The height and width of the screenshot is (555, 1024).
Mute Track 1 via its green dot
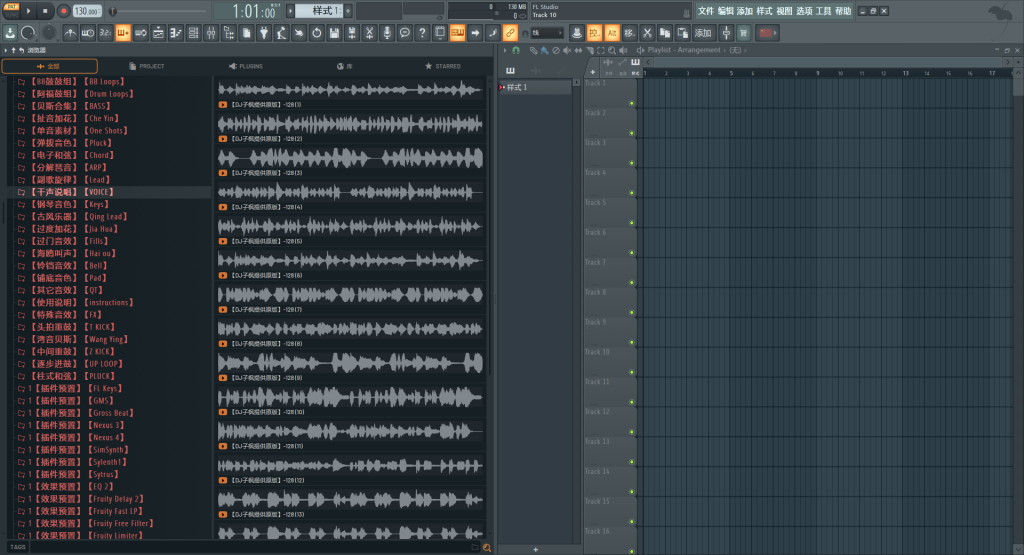[632, 103]
